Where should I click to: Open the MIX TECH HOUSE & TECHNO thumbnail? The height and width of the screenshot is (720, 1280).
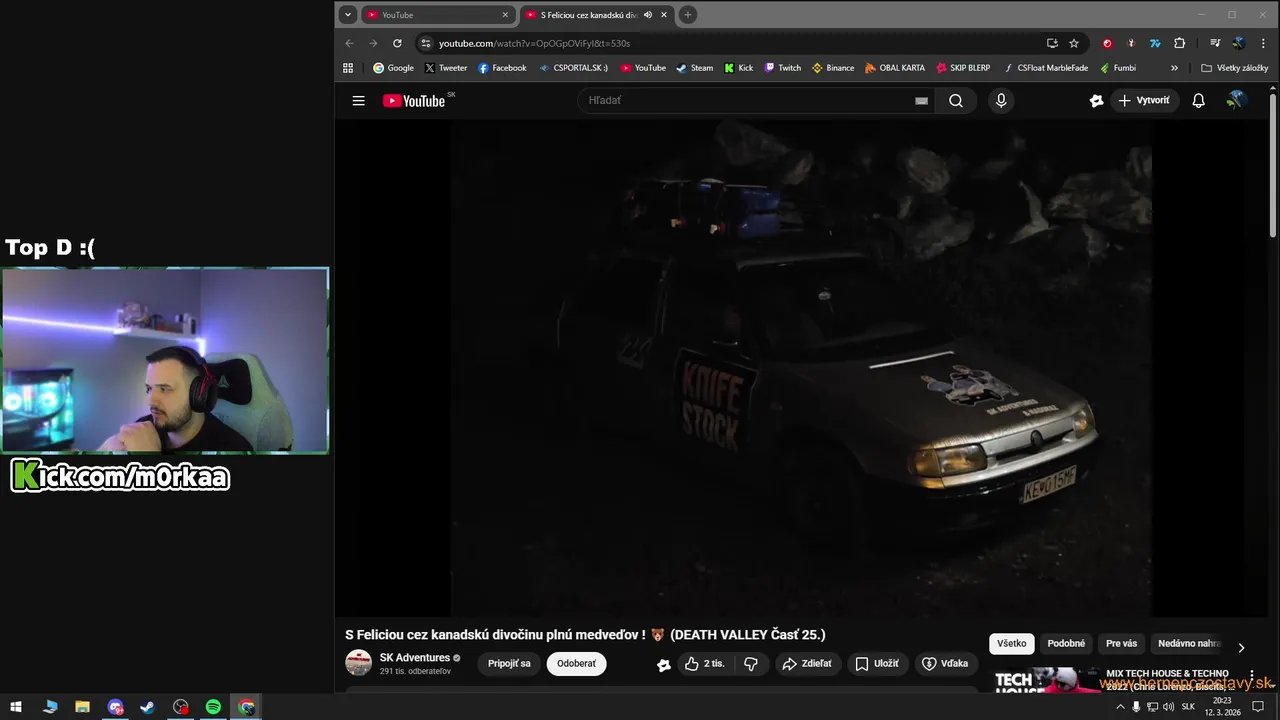point(1048,682)
